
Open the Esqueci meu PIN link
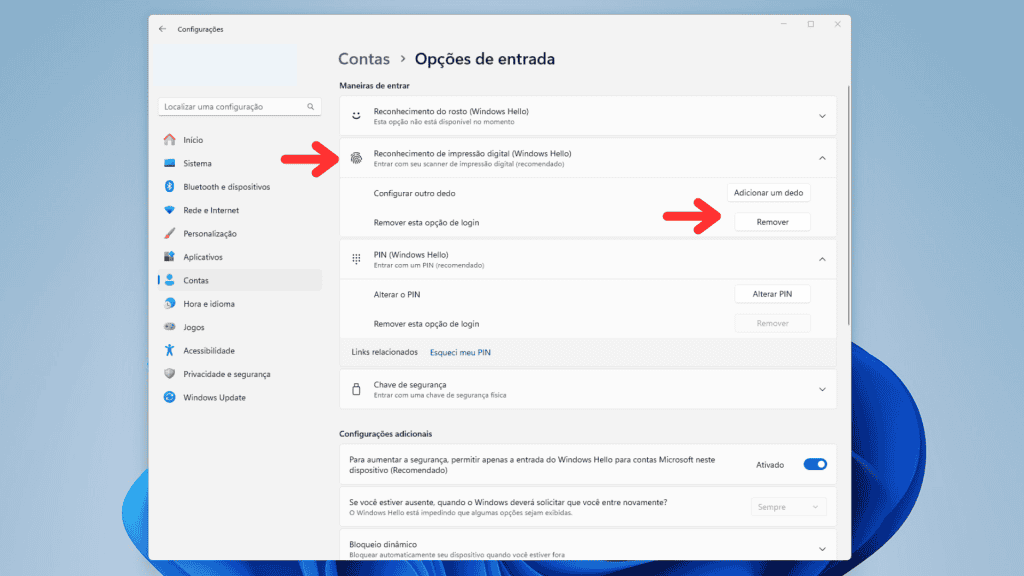pos(459,352)
